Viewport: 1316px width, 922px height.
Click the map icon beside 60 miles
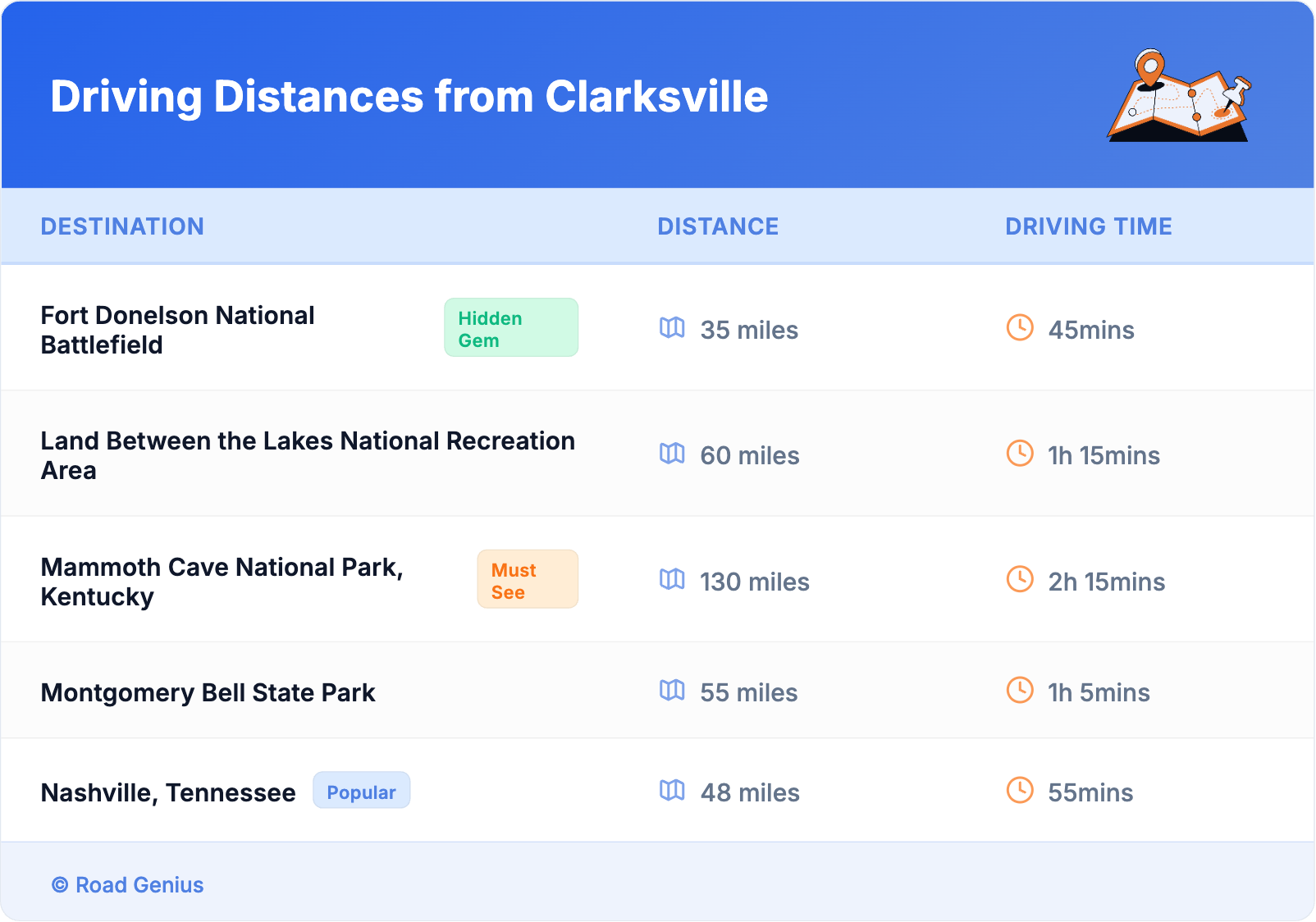[x=672, y=454]
